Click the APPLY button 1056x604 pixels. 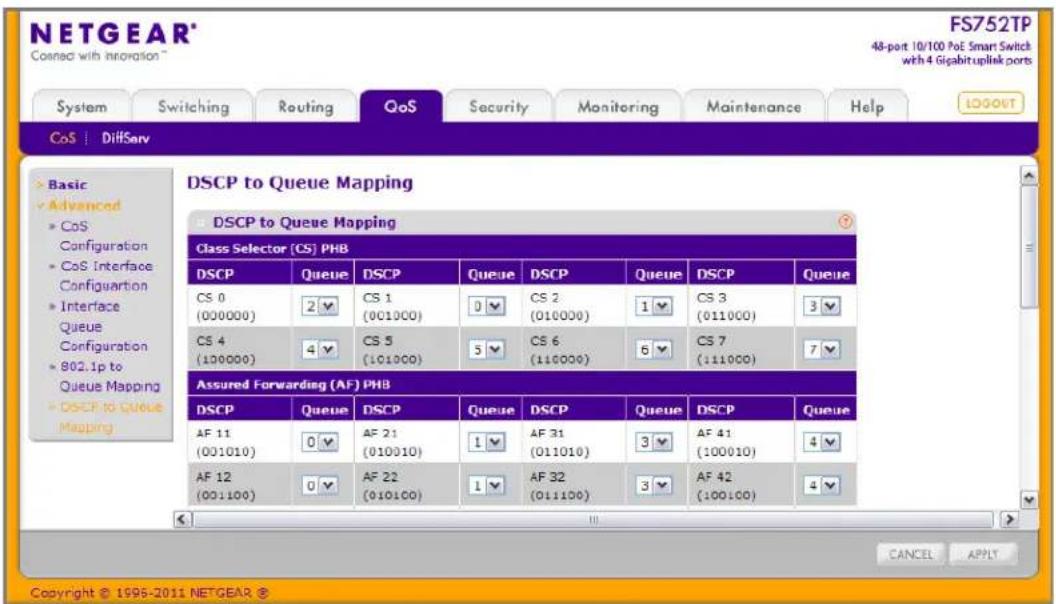pyautogui.click(x=983, y=554)
